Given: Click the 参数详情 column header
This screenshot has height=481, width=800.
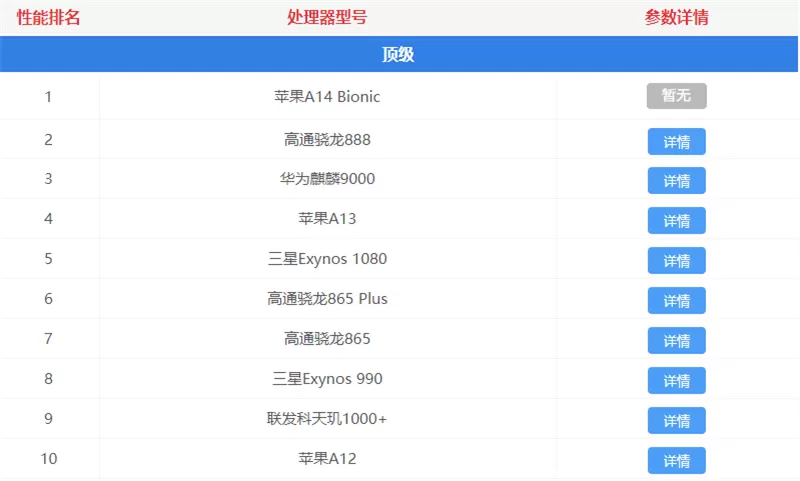Looking at the screenshot, I should [x=677, y=17].
